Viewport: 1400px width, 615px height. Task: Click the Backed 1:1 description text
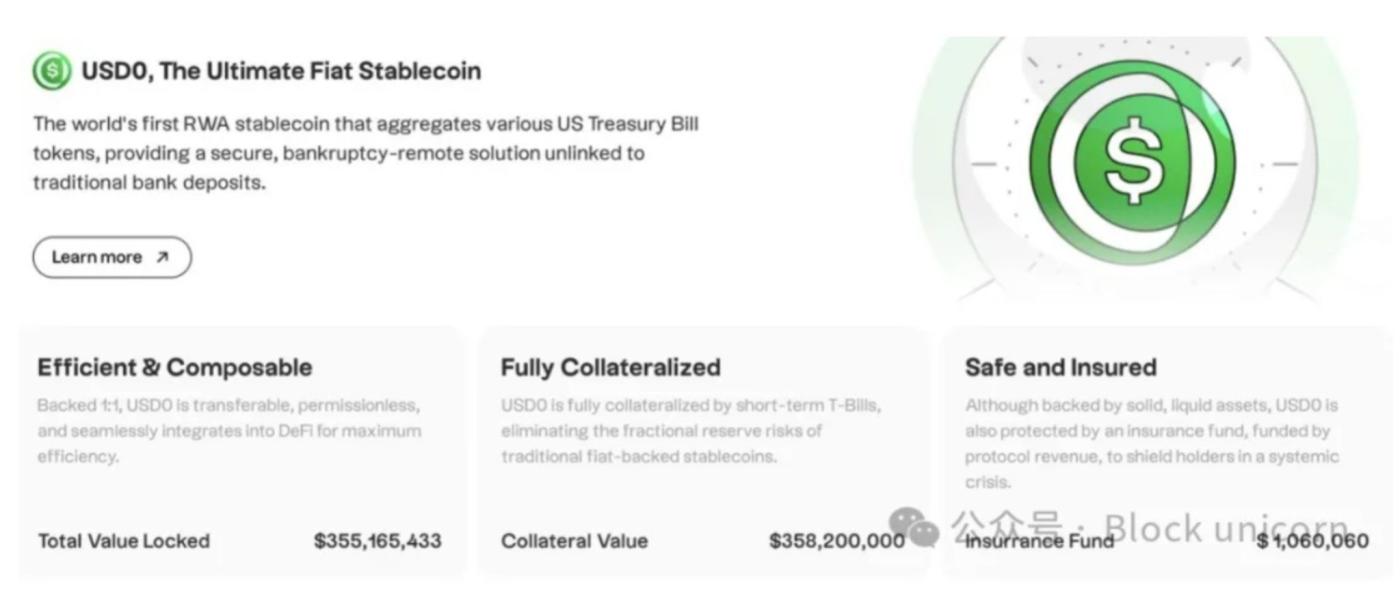(229, 431)
